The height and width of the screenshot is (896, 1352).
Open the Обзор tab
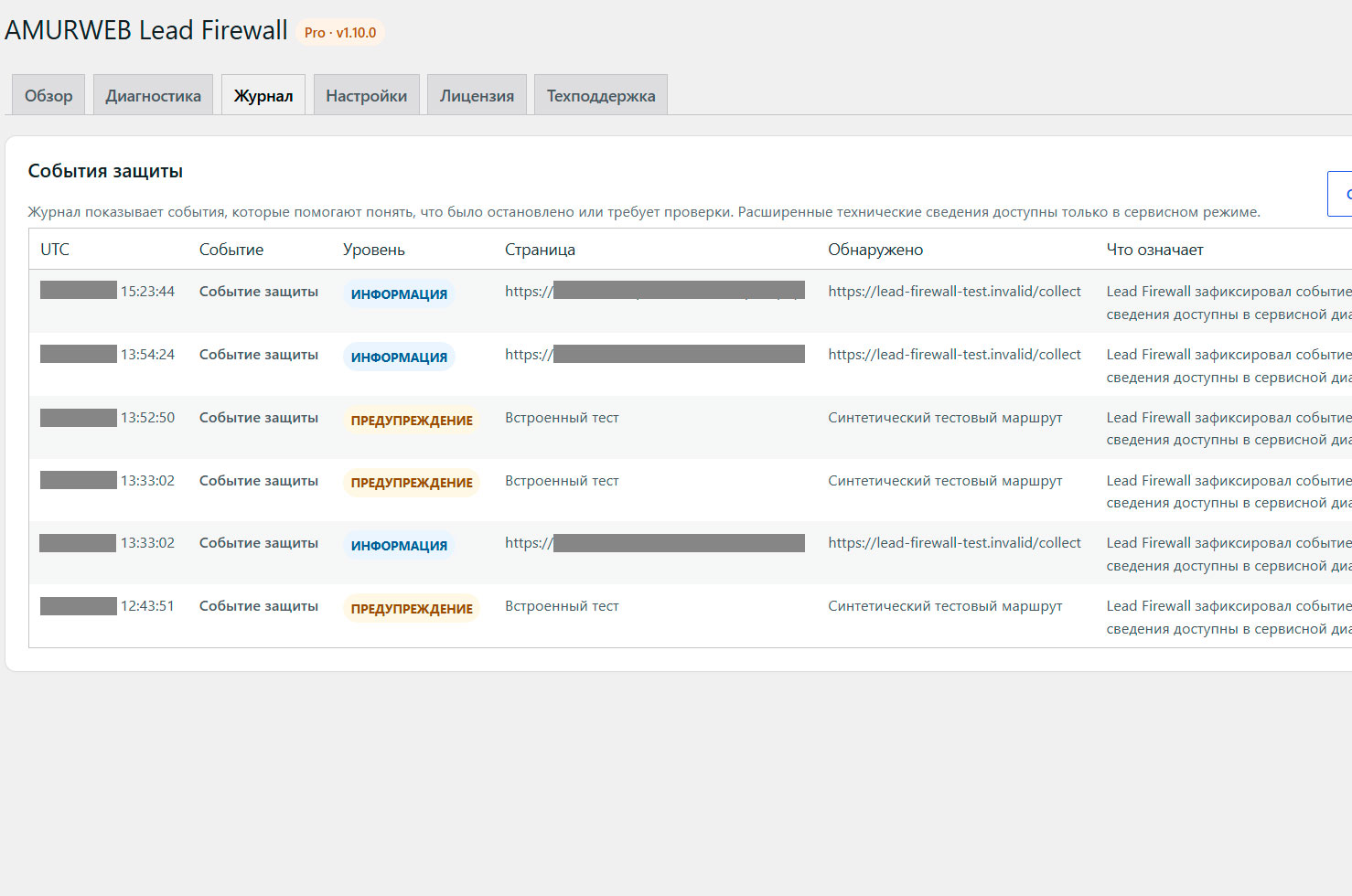48,95
